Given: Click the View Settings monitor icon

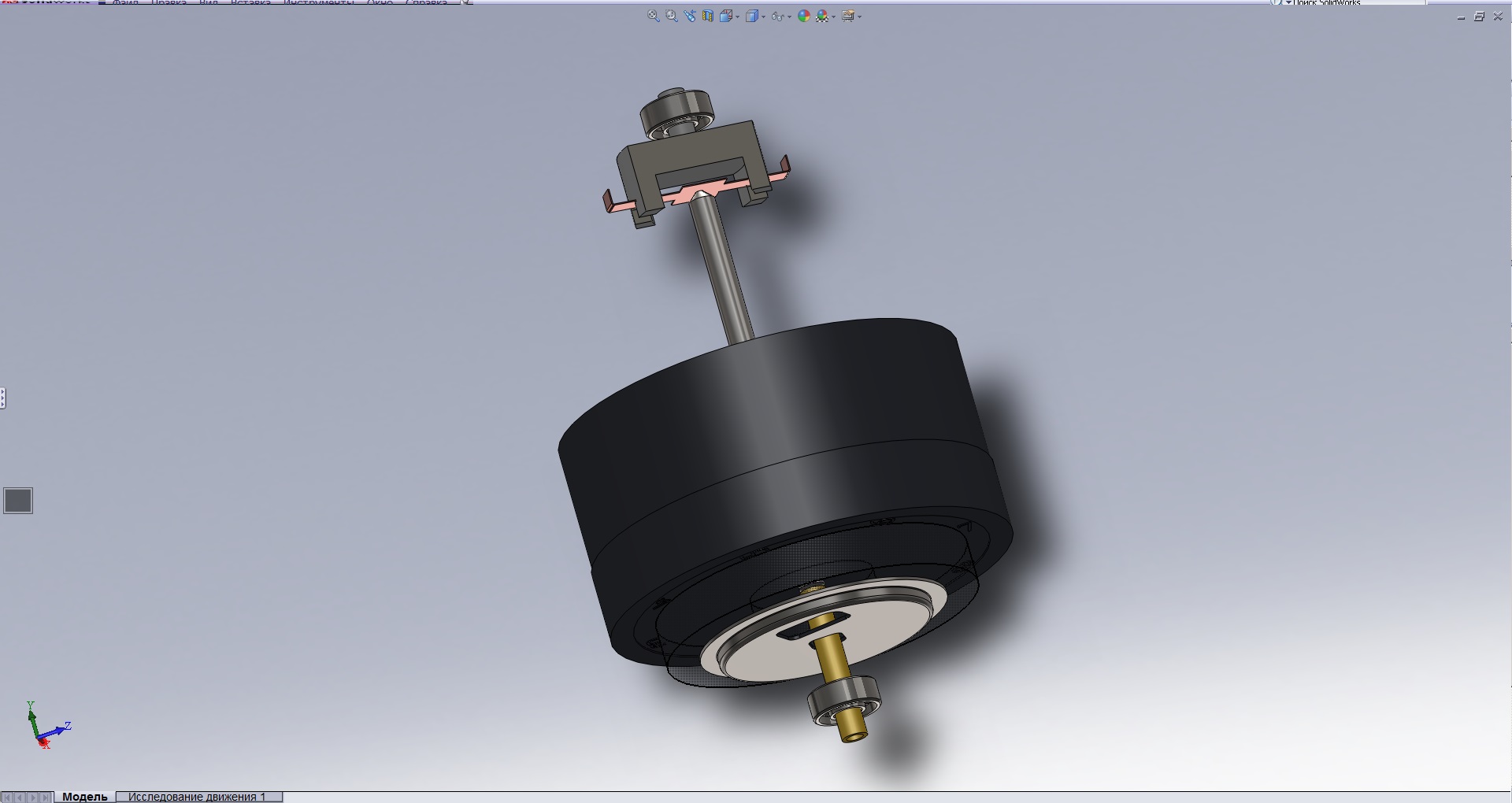Looking at the screenshot, I should pos(848,16).
